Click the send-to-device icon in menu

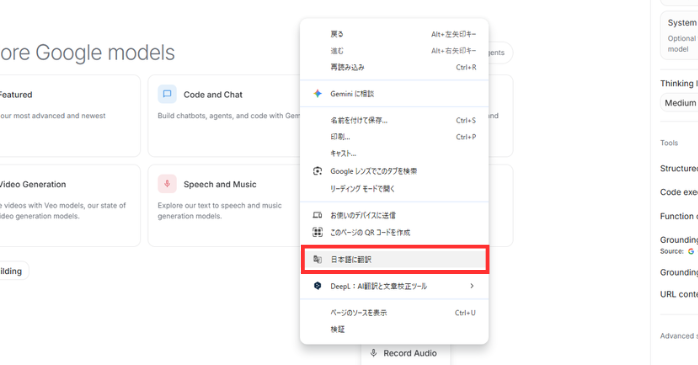317,215
